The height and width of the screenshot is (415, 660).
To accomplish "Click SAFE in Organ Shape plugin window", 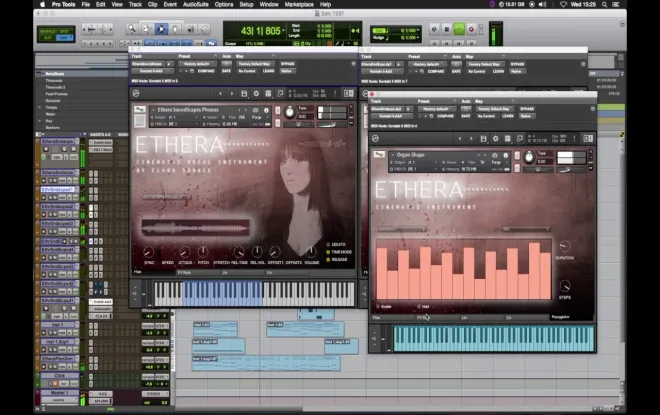I will tap(465, 116).
